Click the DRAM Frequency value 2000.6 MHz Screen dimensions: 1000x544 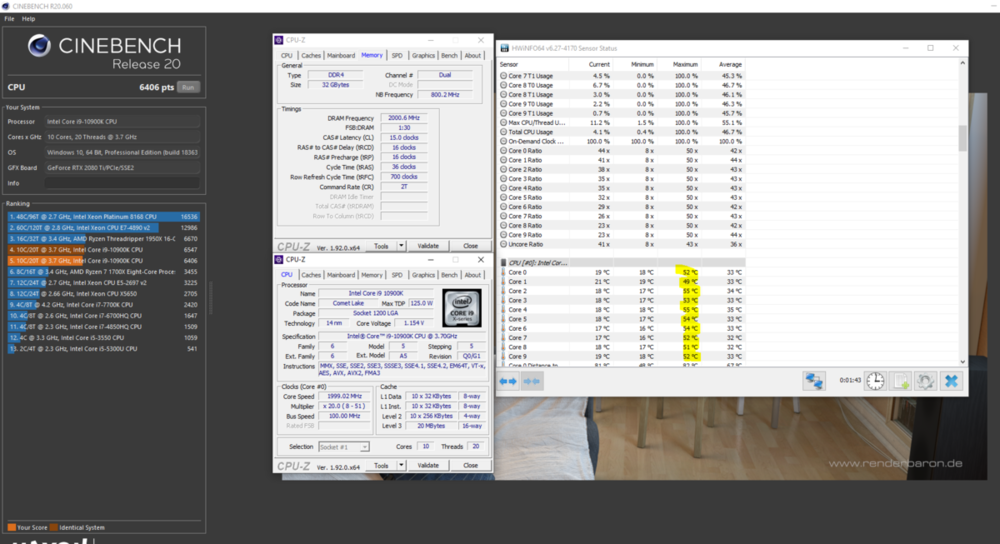404,118
